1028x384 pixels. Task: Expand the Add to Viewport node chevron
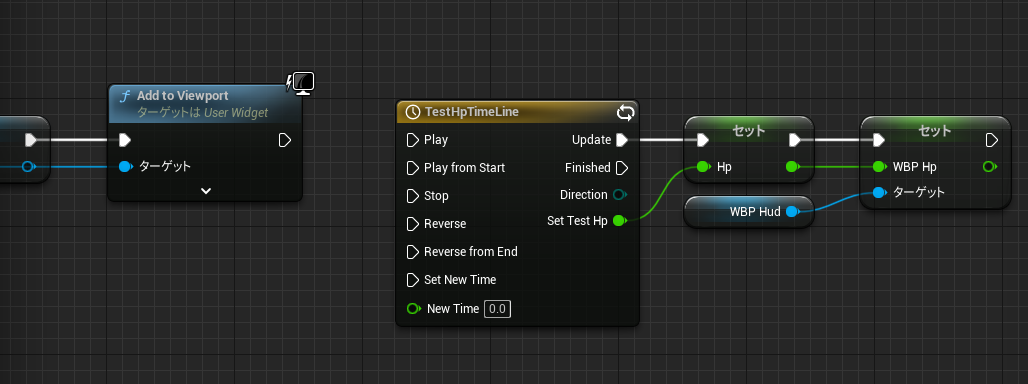click(x=206, y=191)
